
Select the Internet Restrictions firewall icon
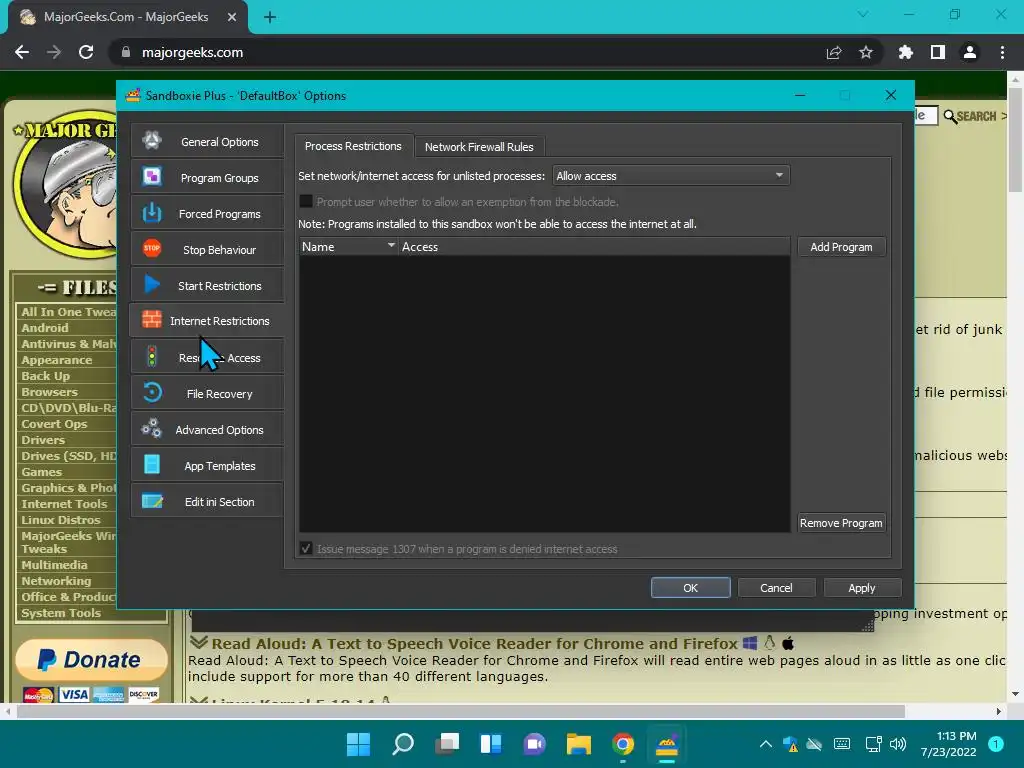point(152,320)
